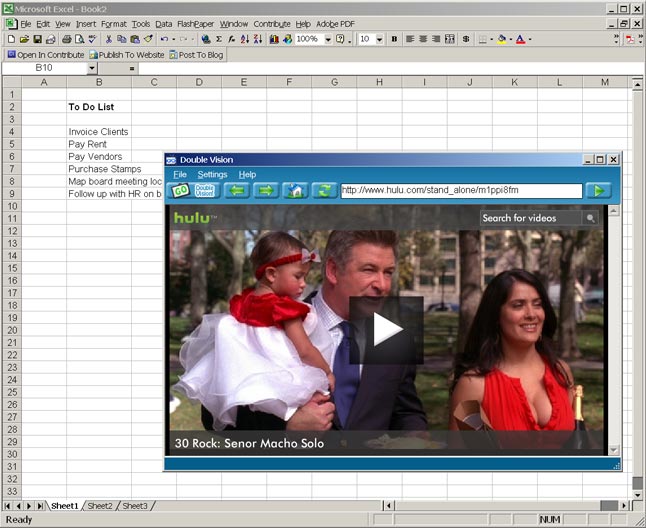Go forward in Double Vision browser
646x528 pixels.
(266, 191)
